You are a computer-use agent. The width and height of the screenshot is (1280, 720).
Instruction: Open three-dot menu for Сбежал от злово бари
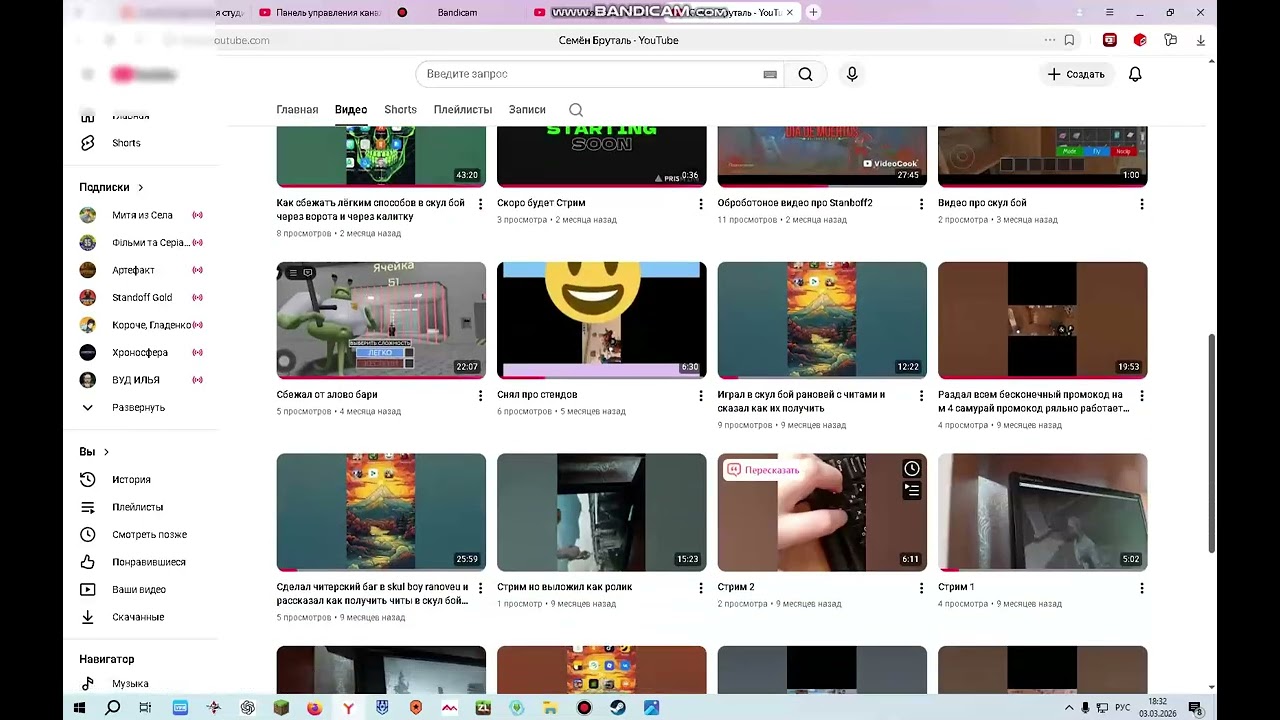pyautogui.click(x=480, y=396)
